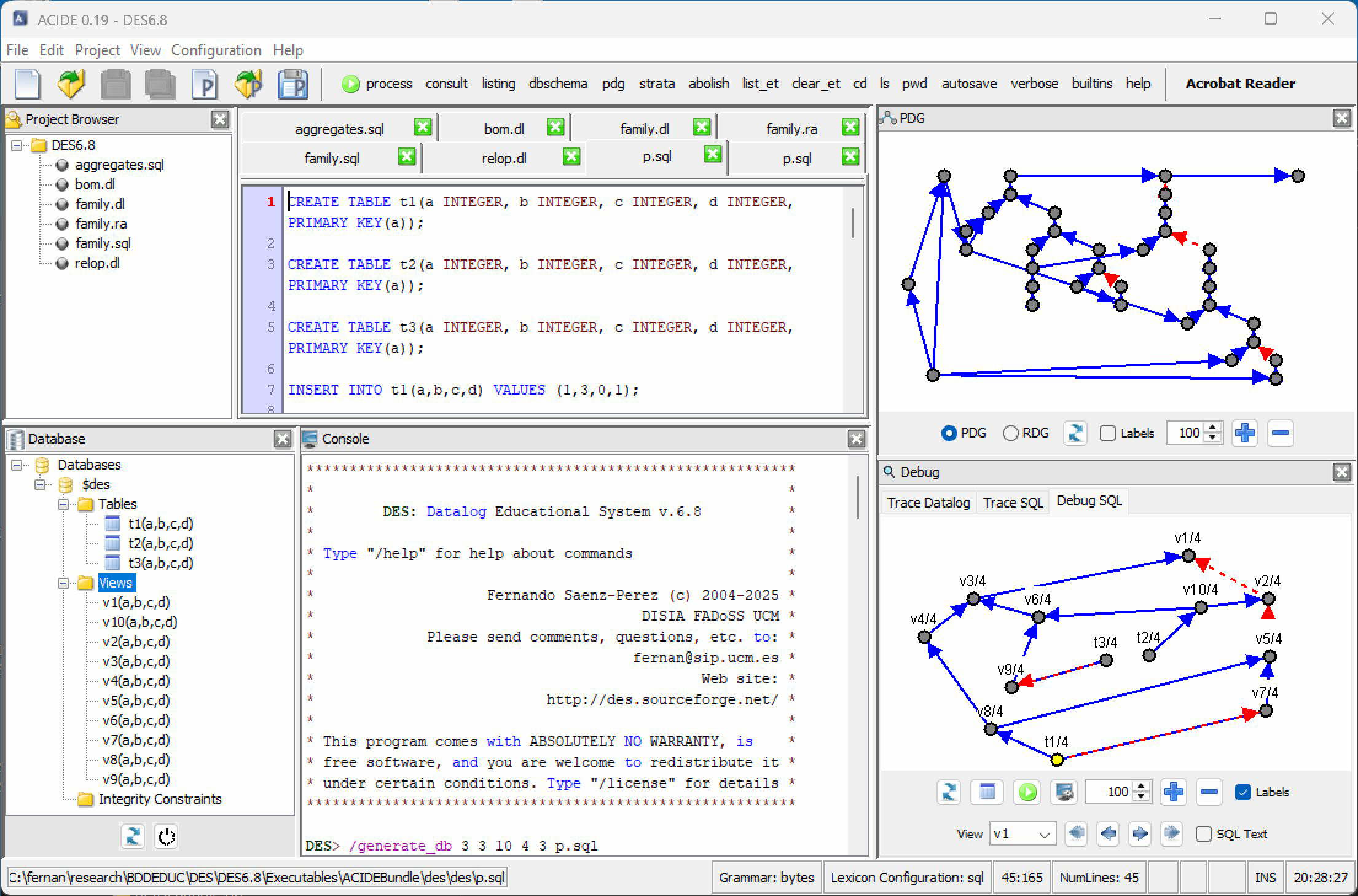Screen dimensions: 1358x896
Task: Click the yellow t1/4 debug node
Action: tap(1057, 760)
